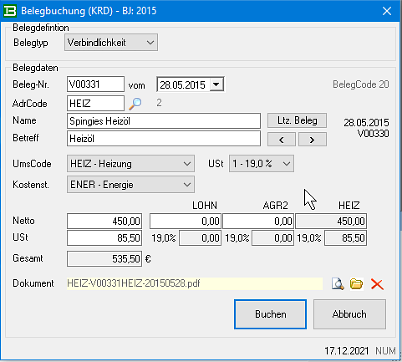Close the Belegbuchung dialog window
The image size is (402, 362).
[387, 11]
